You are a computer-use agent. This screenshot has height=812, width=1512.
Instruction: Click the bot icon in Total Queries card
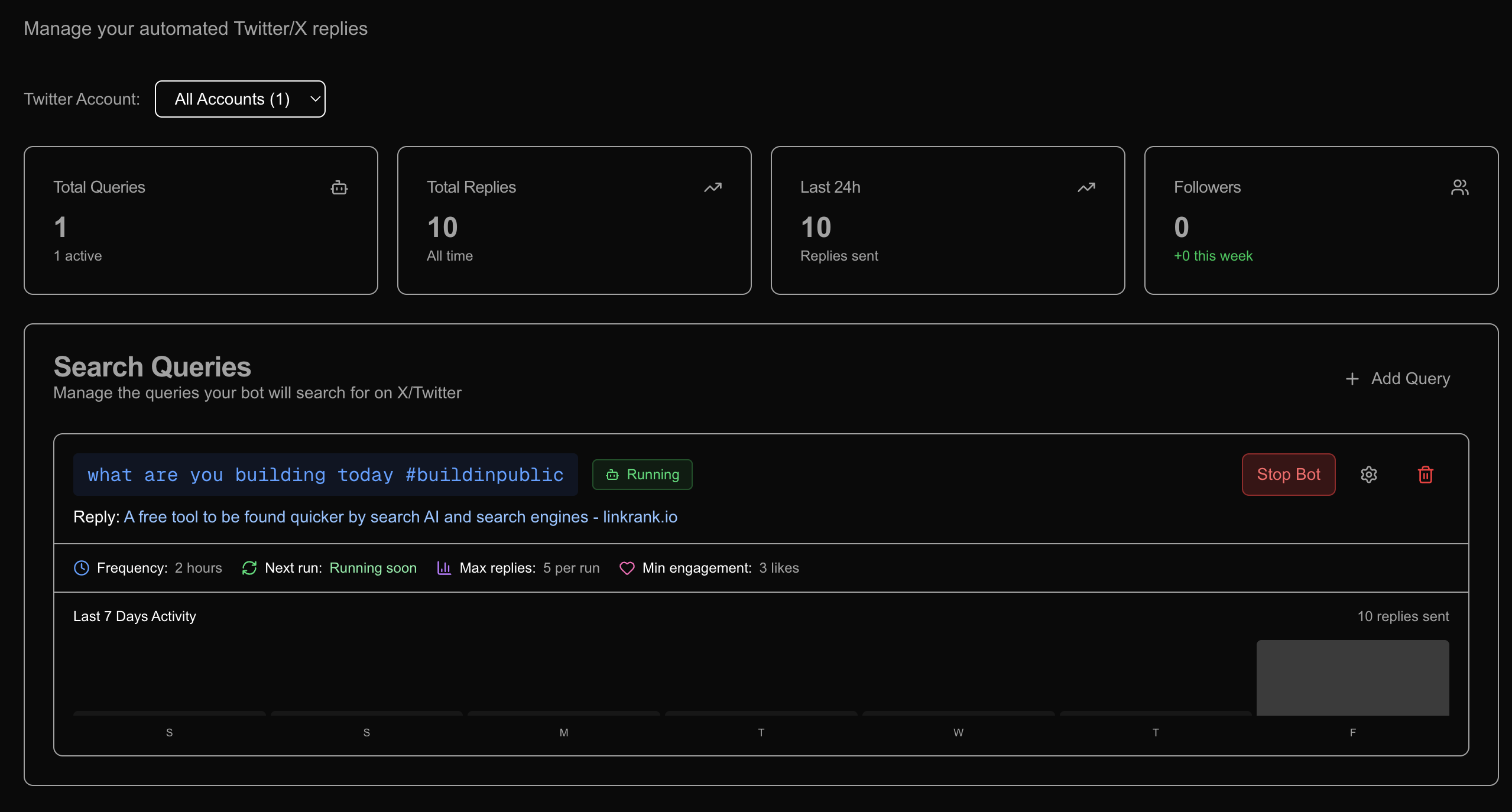339,187
